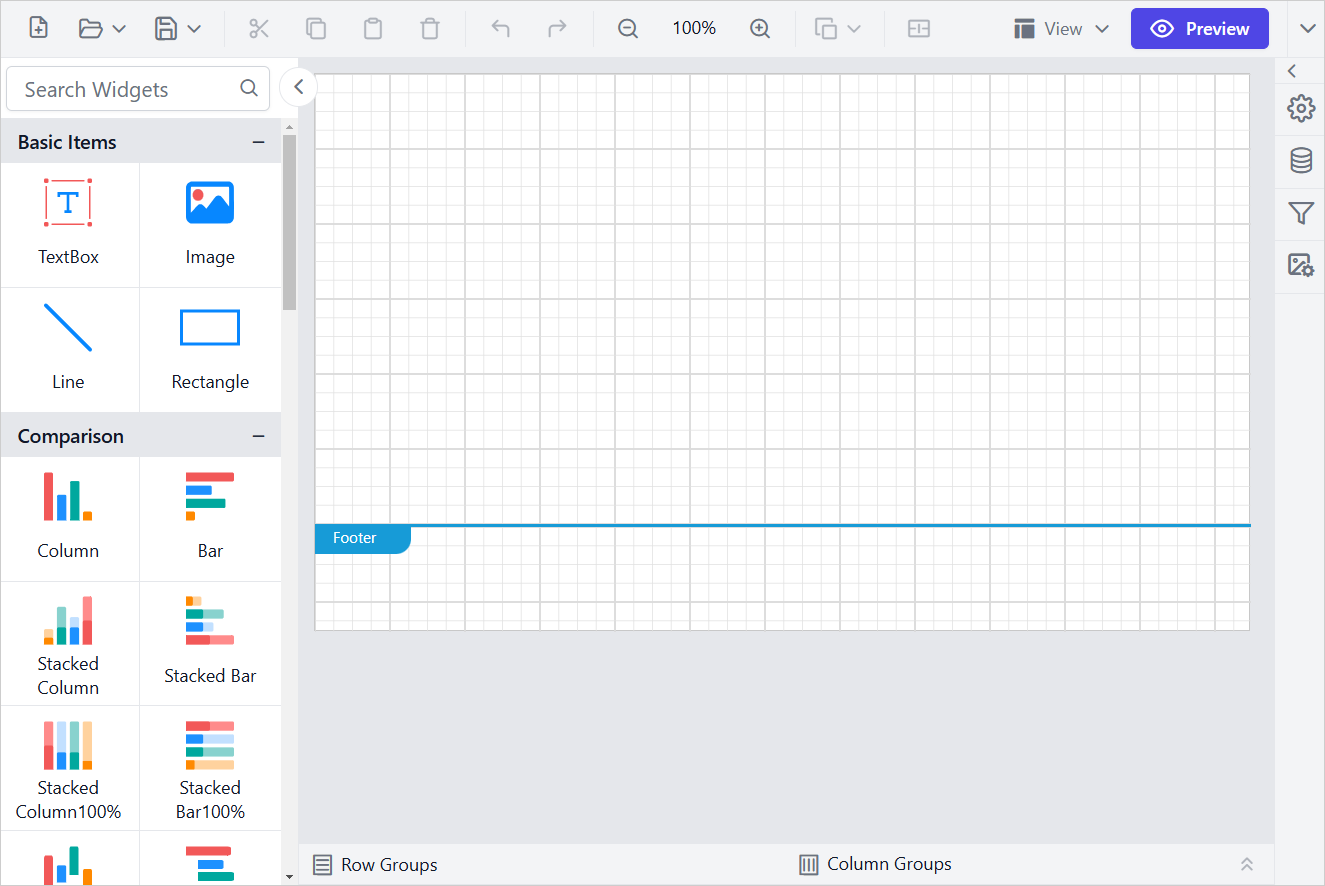This screenshot has width=1325, height=886.
Task: Click the 100% zoom level value
Action: pos(694,28)
